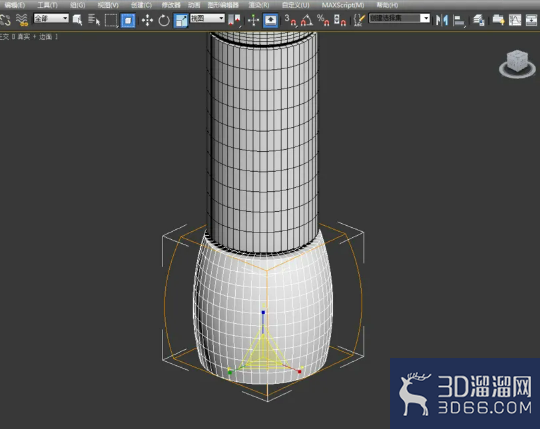
Task: Activate the Select and Uniform Scale tool
Action: click(x=181, y=20)
